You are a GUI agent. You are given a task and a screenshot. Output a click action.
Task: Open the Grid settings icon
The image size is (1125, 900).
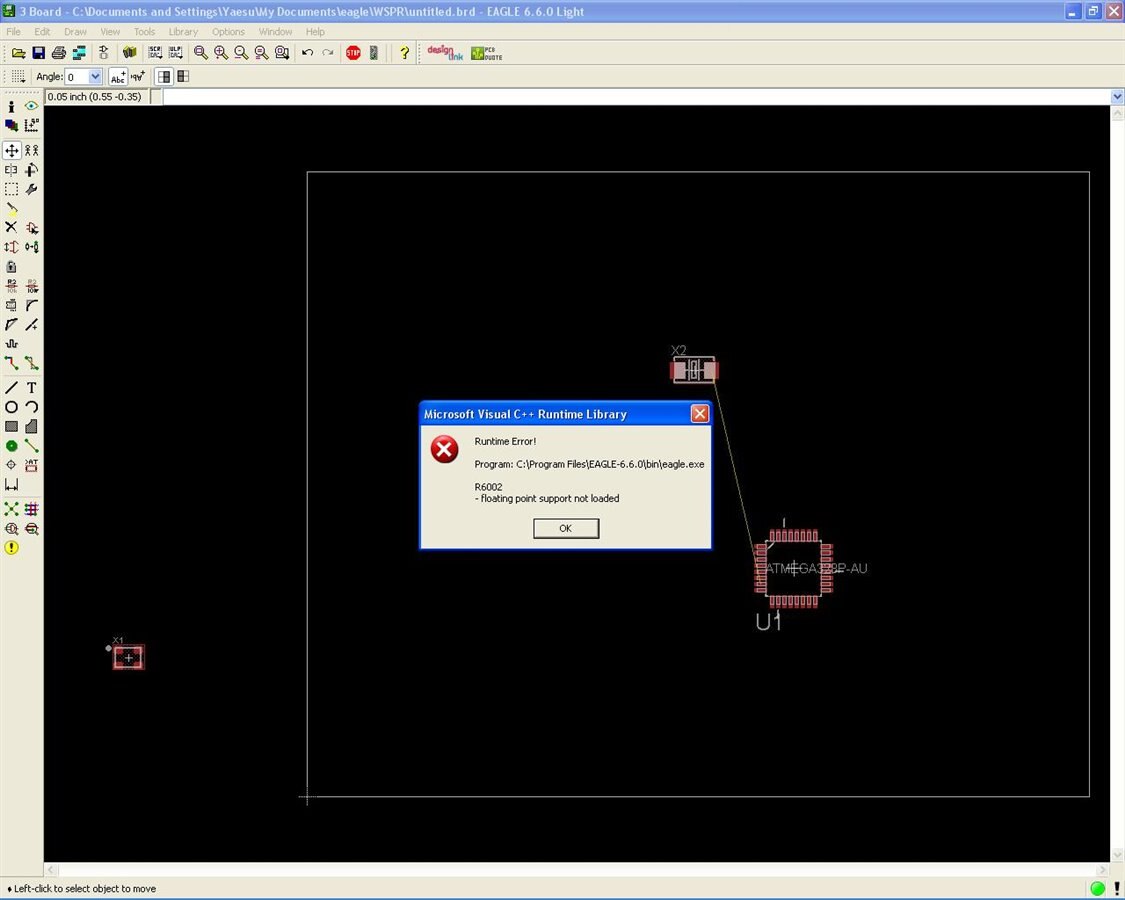click(19, 76)
